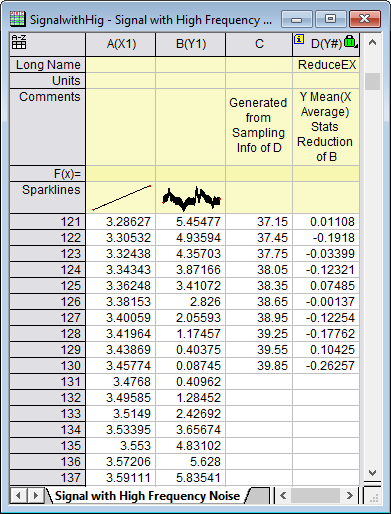Select column A(X1) header

[121, 44]
